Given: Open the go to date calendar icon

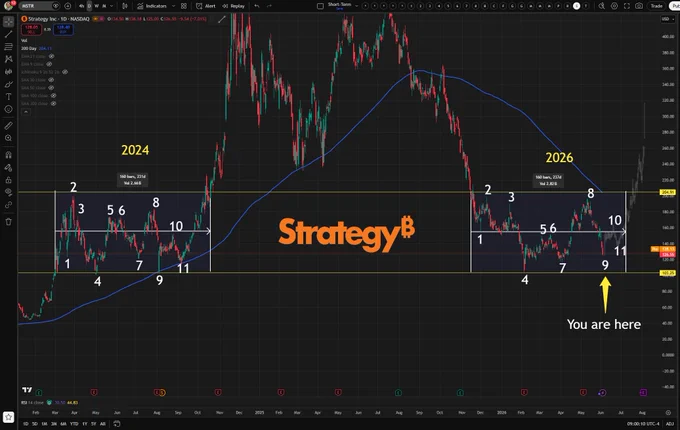Looking at the screenshot, I should (x=116, y=424).
